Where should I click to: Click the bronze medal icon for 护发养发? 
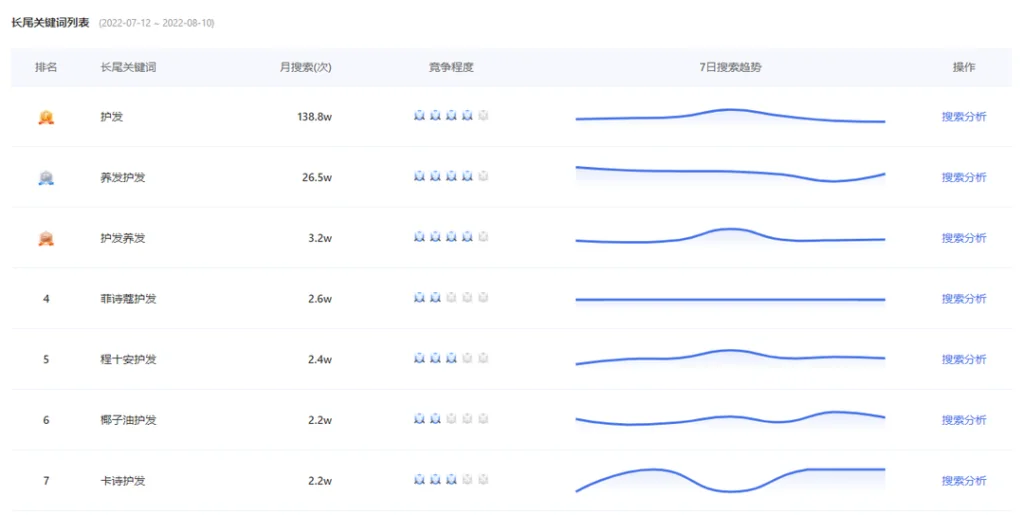(x=46, y=239)
